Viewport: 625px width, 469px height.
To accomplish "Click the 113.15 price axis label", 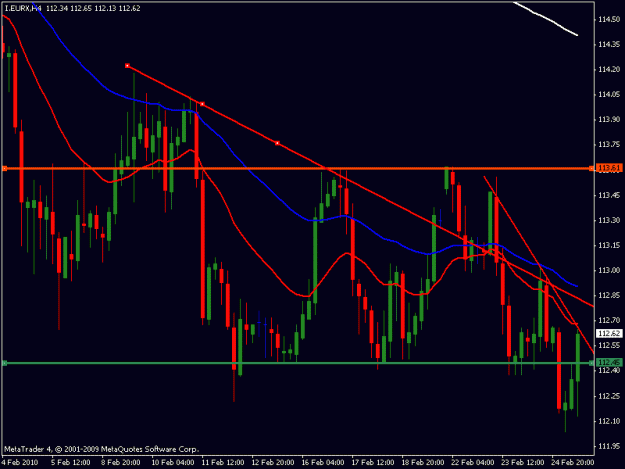I will 609,245.
